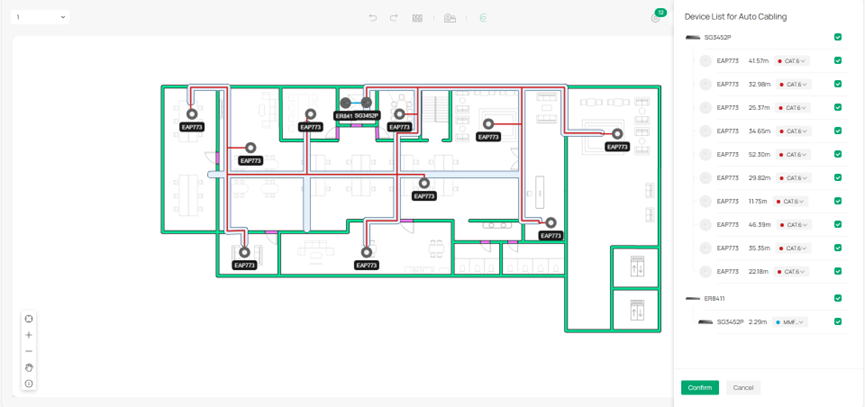Select the hand pan tool
865x407 pixels.
[x=29, y=367]
